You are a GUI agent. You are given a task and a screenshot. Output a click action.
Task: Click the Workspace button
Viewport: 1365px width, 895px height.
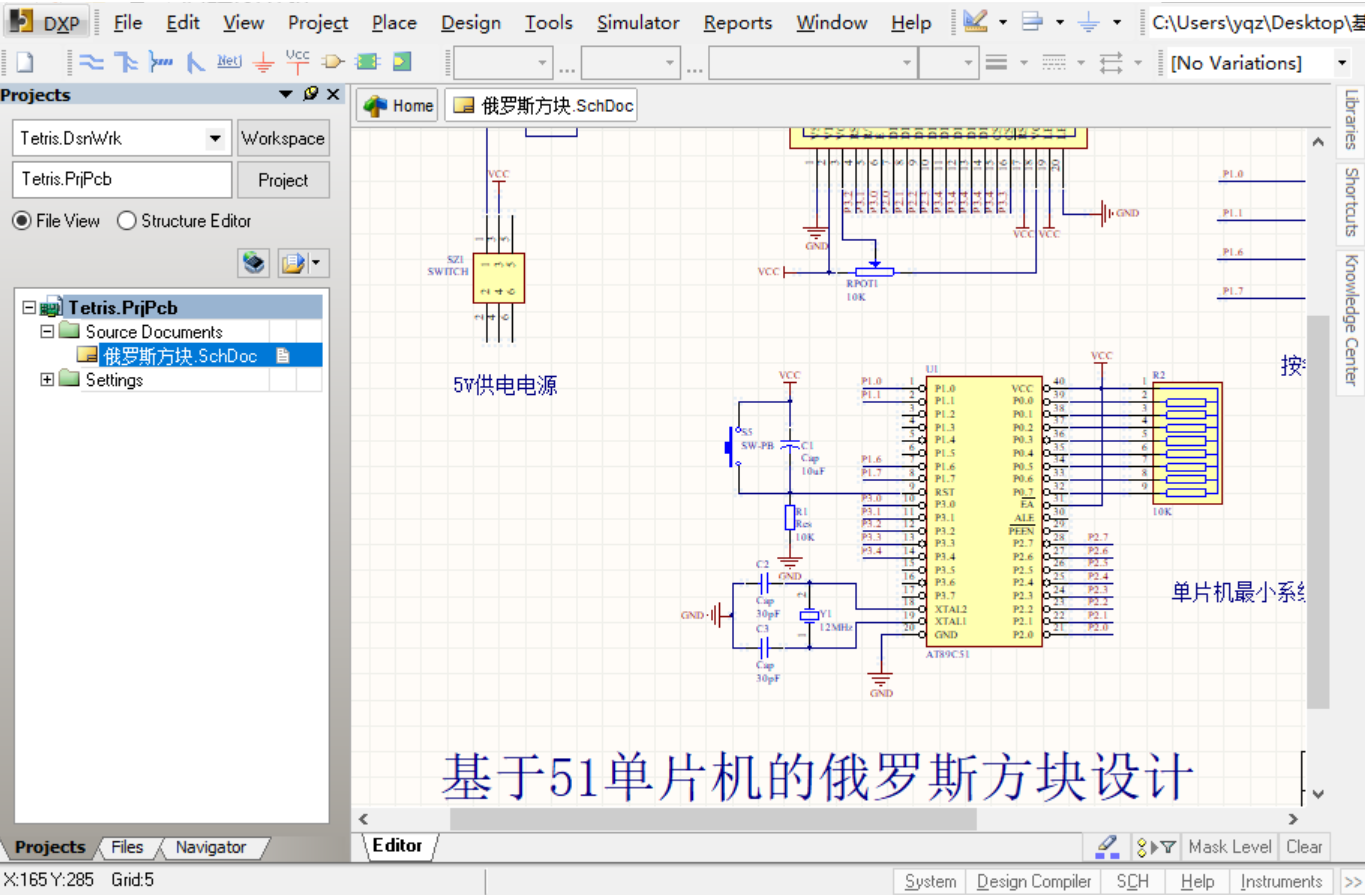pyautogui.click(x=283, y=139)
